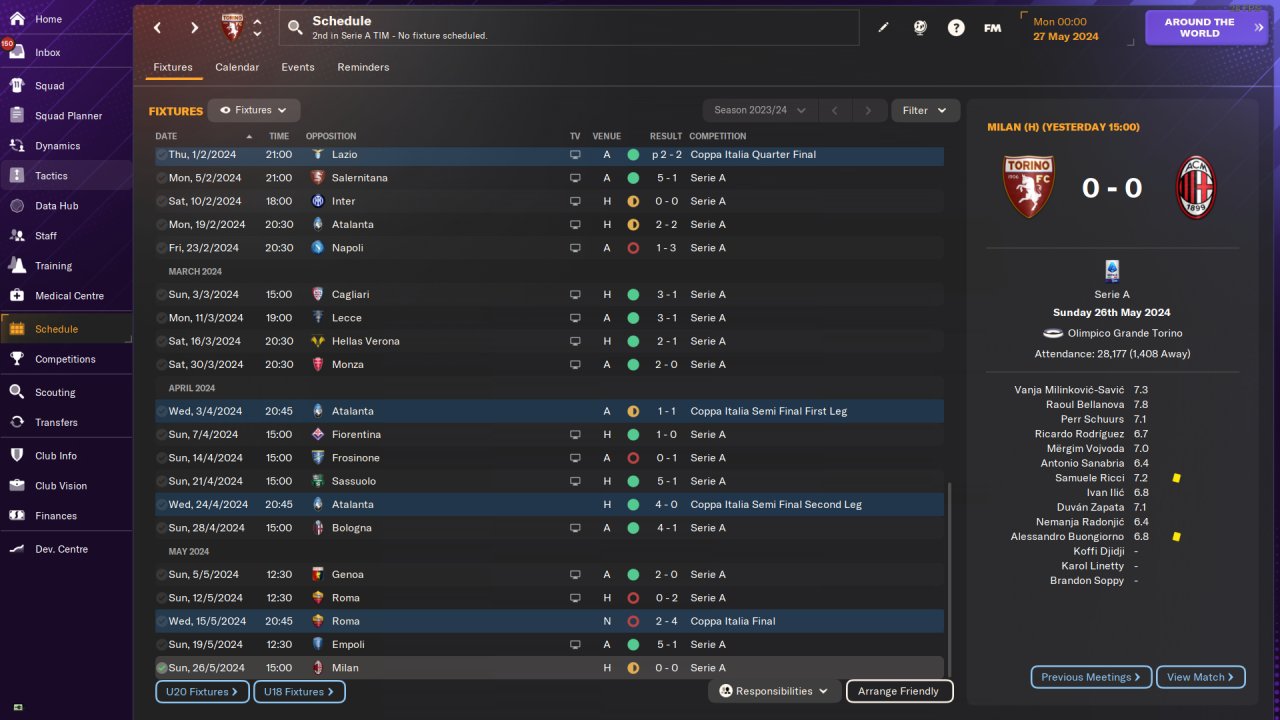Open the Season 2023/24 dropdown
The width and height of the screenshot is (1280, 720).
tap(760, 110)
